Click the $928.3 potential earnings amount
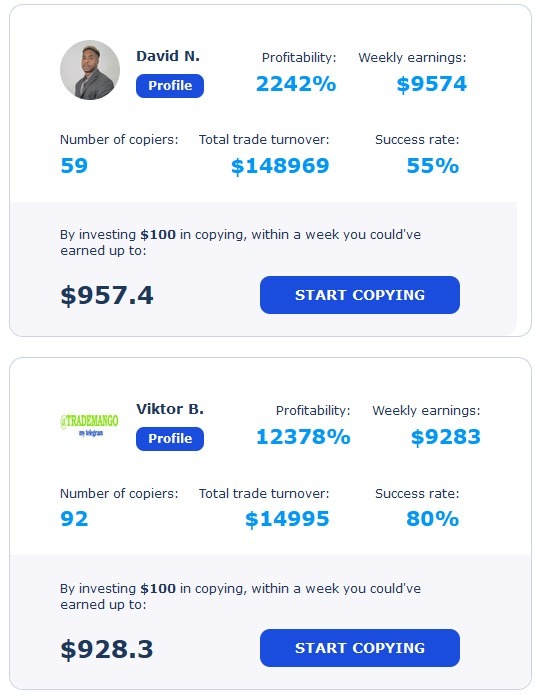535x695 pixels. point(107,649)
